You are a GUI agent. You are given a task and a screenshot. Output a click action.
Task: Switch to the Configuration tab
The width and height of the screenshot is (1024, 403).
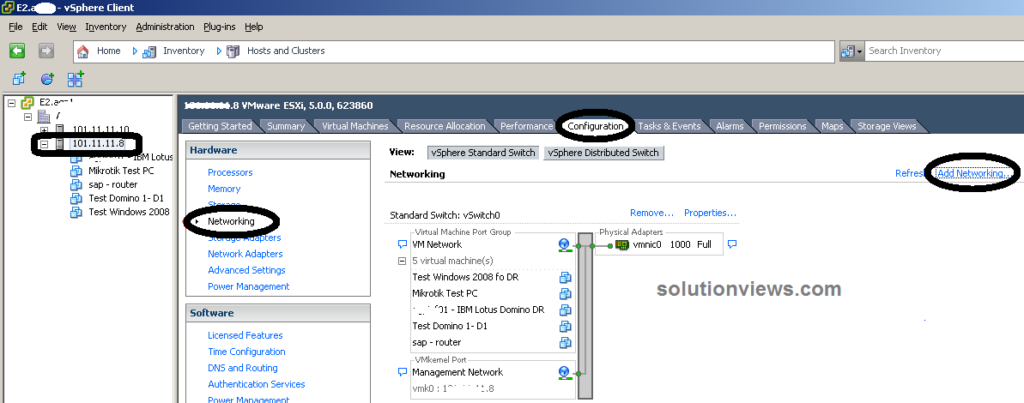(595, 126)
